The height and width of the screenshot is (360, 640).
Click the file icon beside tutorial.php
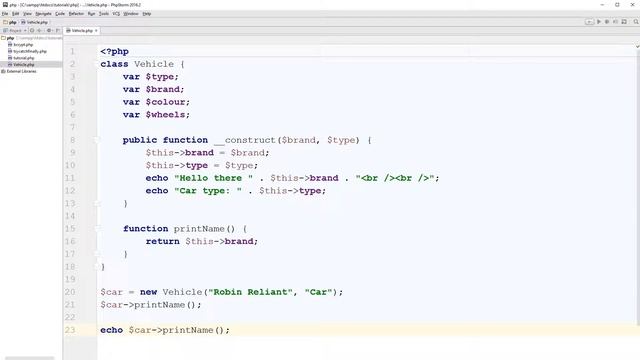10,58
